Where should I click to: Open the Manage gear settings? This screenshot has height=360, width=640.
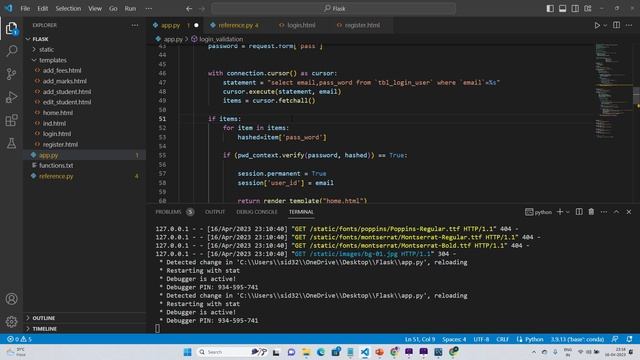pyautogui.click(x=11, y=322)
